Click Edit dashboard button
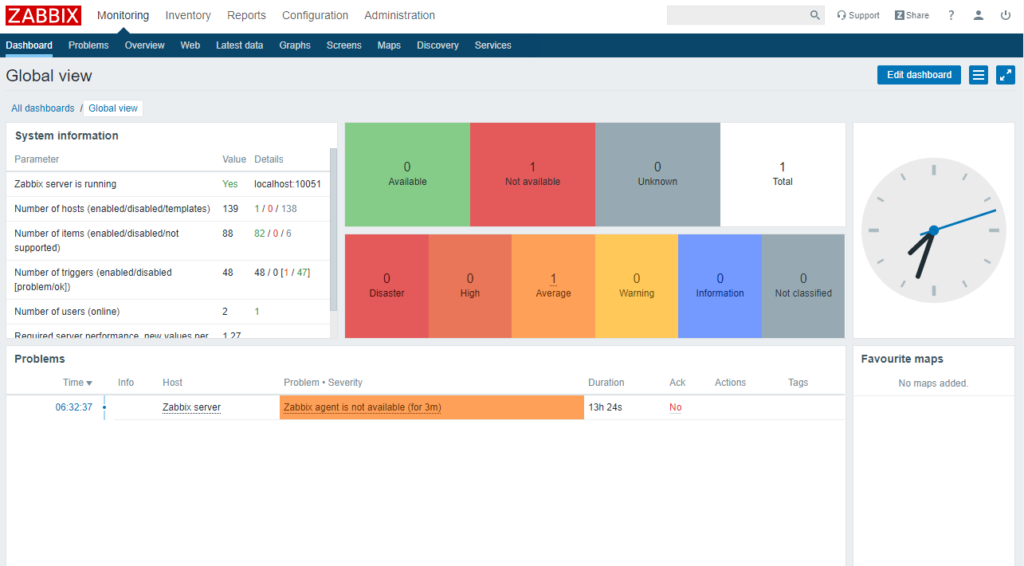The height and width of the screenshot is (566, 1024). (919, 75)
